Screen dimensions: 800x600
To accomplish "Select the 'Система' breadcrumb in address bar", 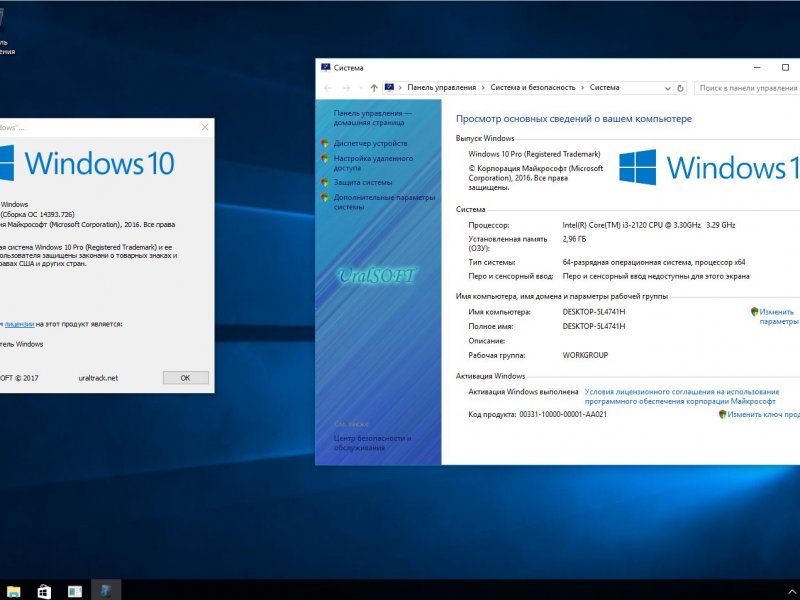I will pyautogui.click(x=605, y=88).
